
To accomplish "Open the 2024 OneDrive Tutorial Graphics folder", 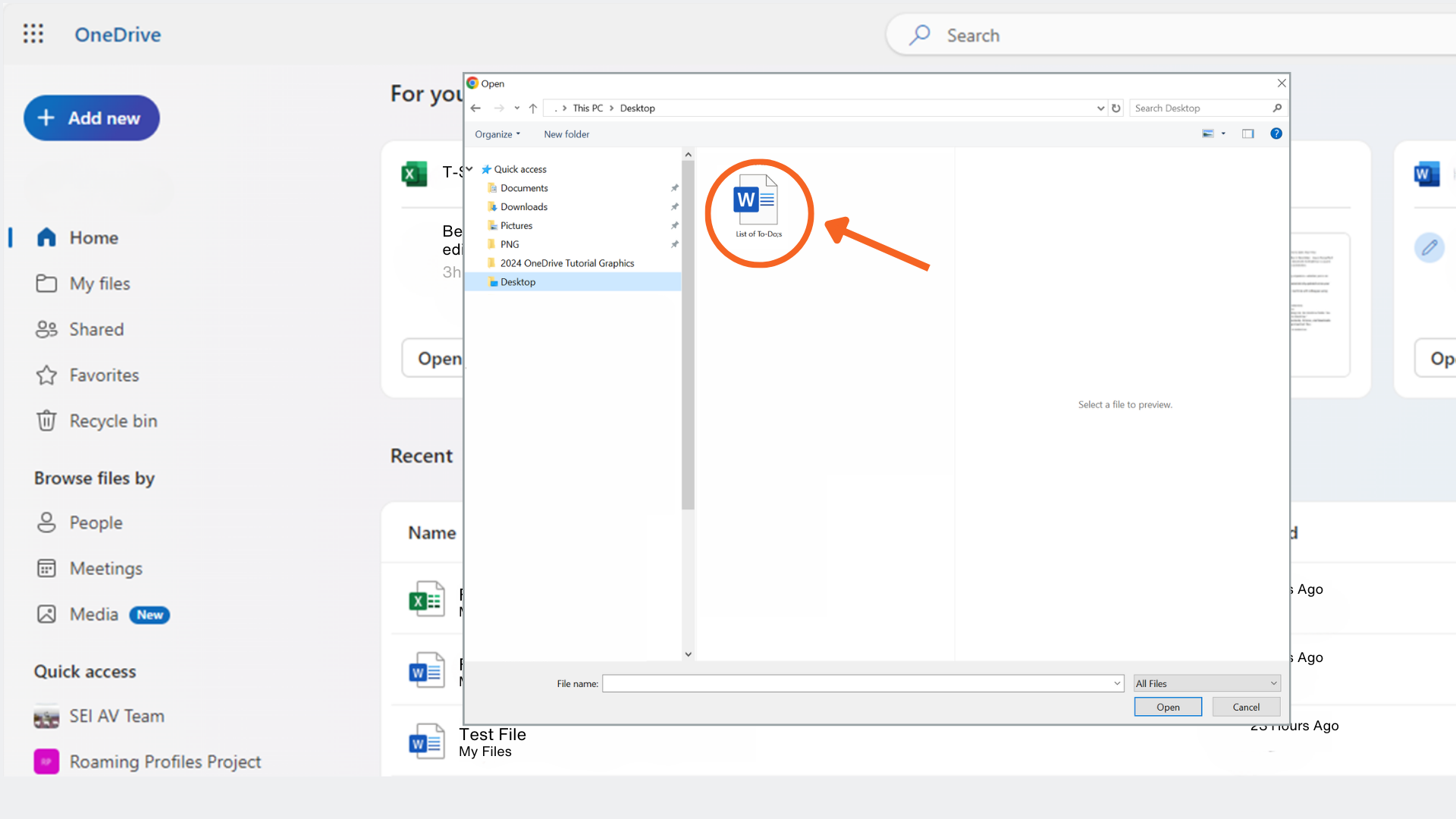I will click(x=568, y=262).
